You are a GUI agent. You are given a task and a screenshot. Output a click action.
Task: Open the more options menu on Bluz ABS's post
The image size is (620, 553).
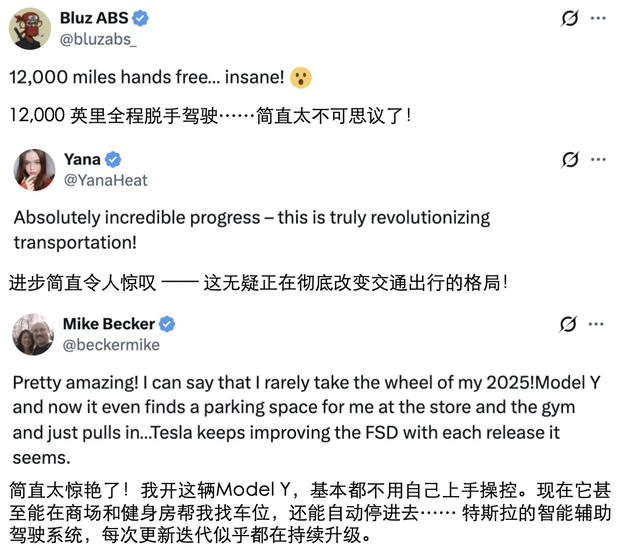[597, 19]
